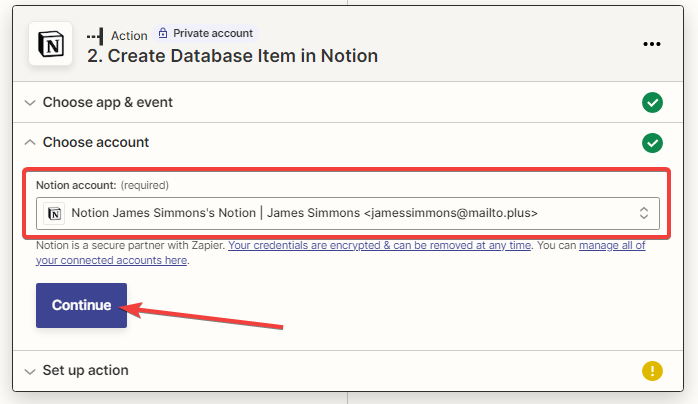Click the Private account badge text
This screenshot has height=404, width=698.
pyautogui.click(x=213, y=33)
